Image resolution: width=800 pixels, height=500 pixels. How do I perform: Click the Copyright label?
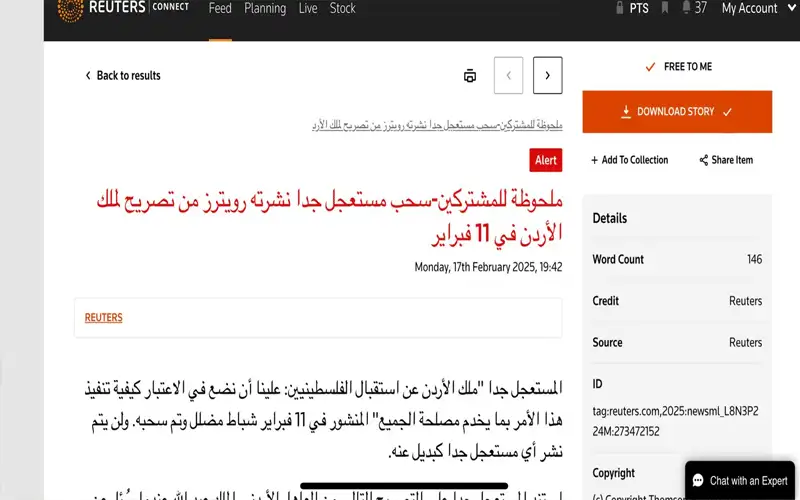[x=613, y=473]
